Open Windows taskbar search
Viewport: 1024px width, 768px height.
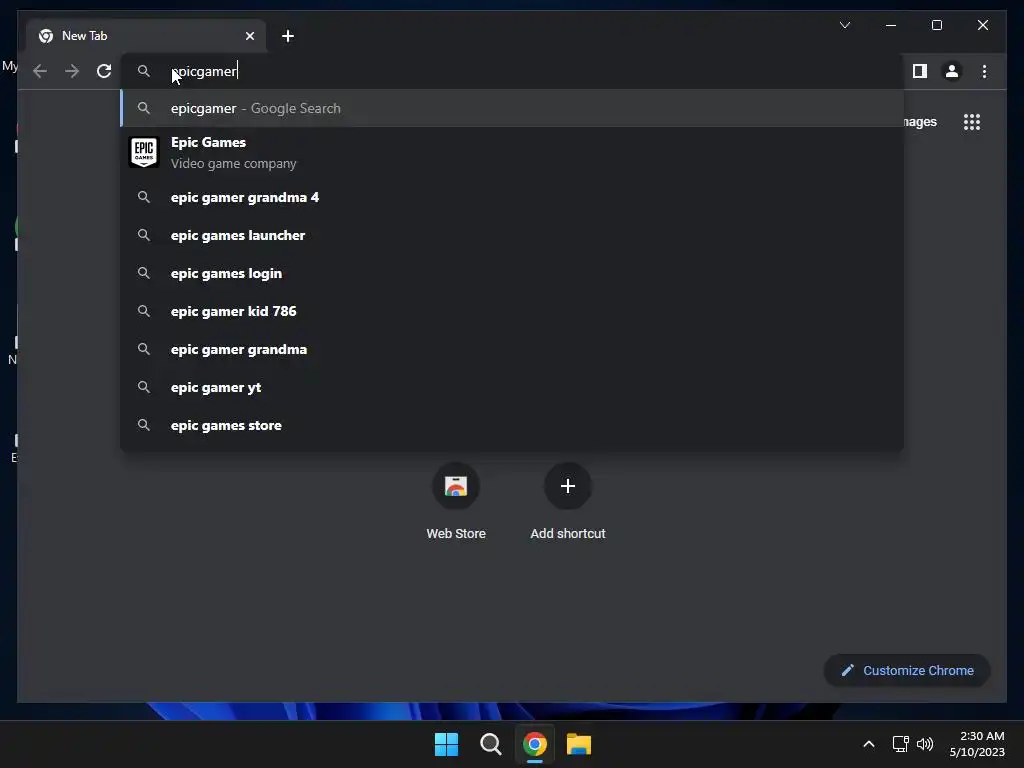(490, 744)
